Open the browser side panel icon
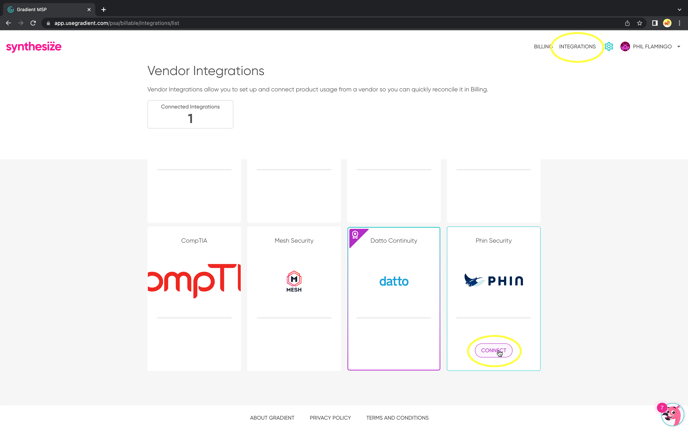 click(x=655, y=23)
